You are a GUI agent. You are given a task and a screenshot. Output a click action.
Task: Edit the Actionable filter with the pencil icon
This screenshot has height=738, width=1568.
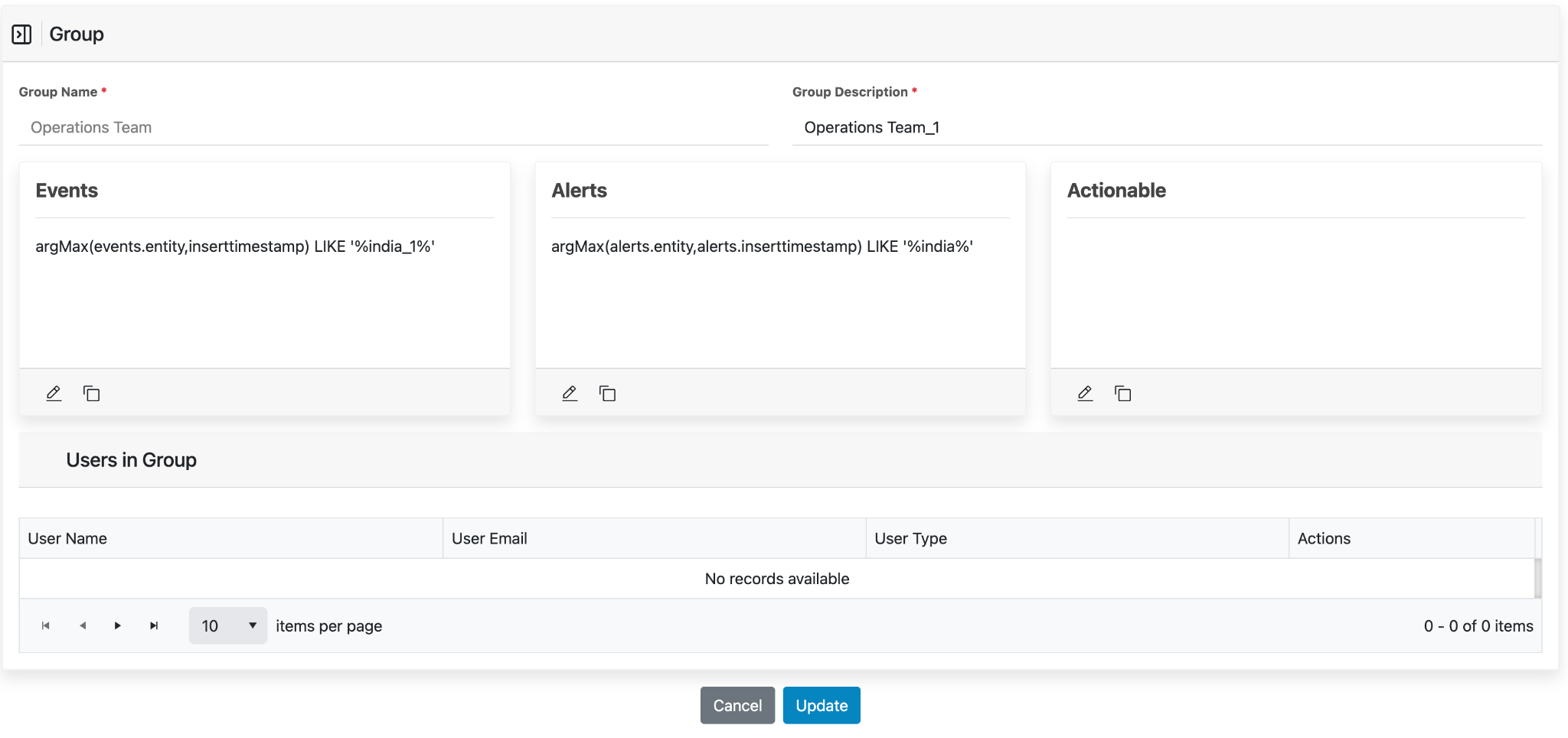pos(1085,393)
